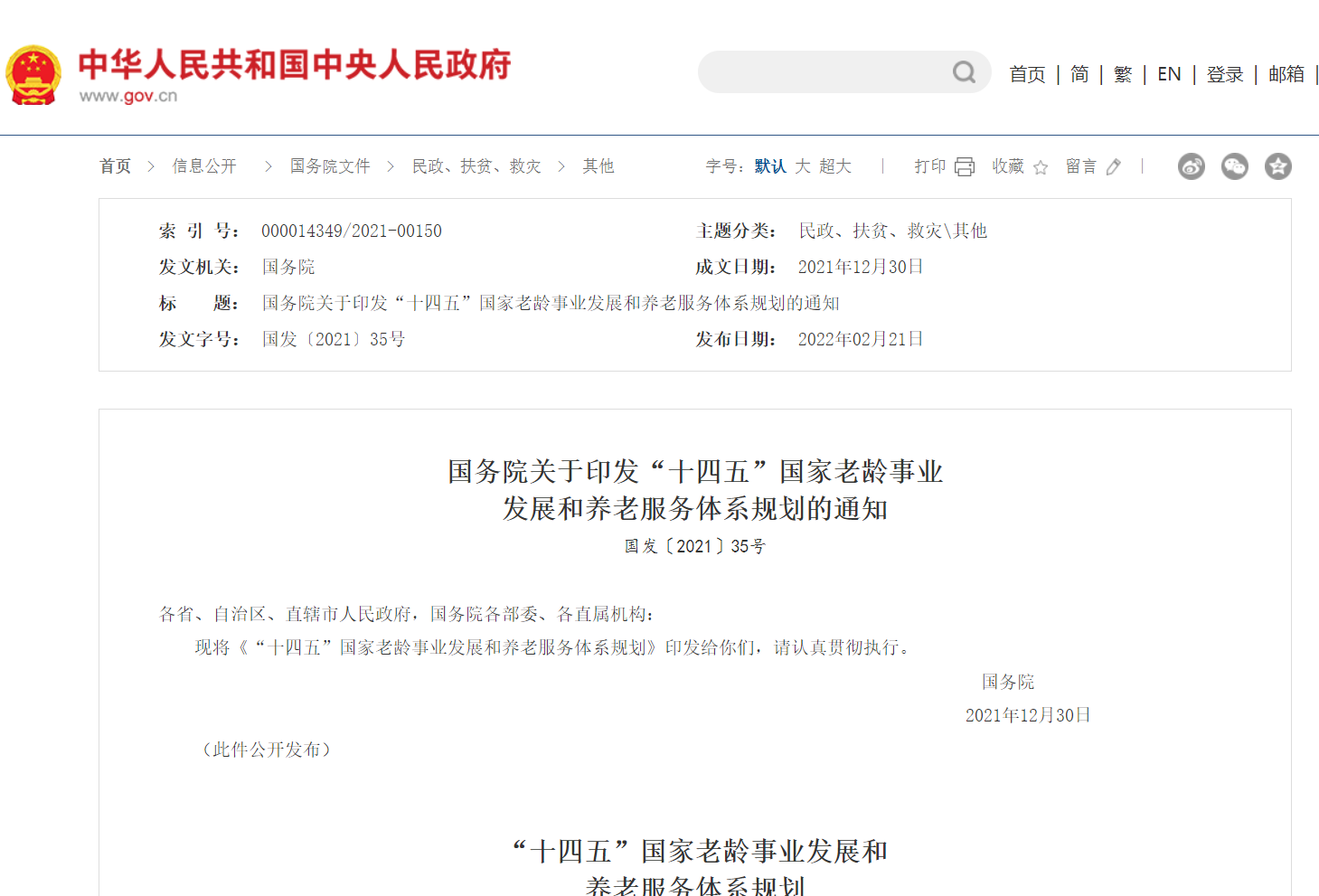Open 首页 in the top navigation
The image size is (1319, 896).
(x=1027, y=74)
